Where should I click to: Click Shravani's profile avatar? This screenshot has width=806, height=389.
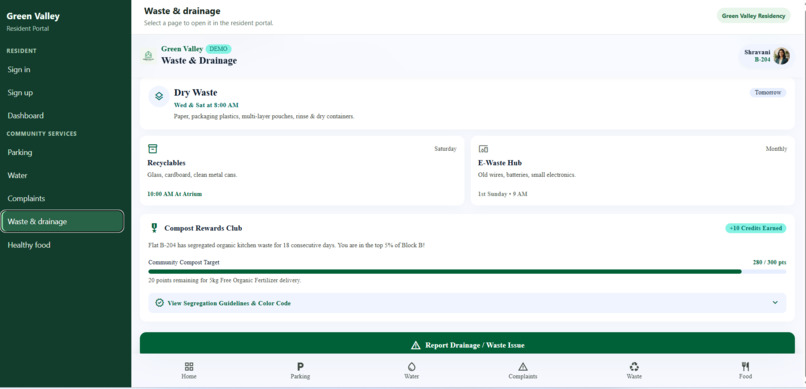click(x=781, y=56)
